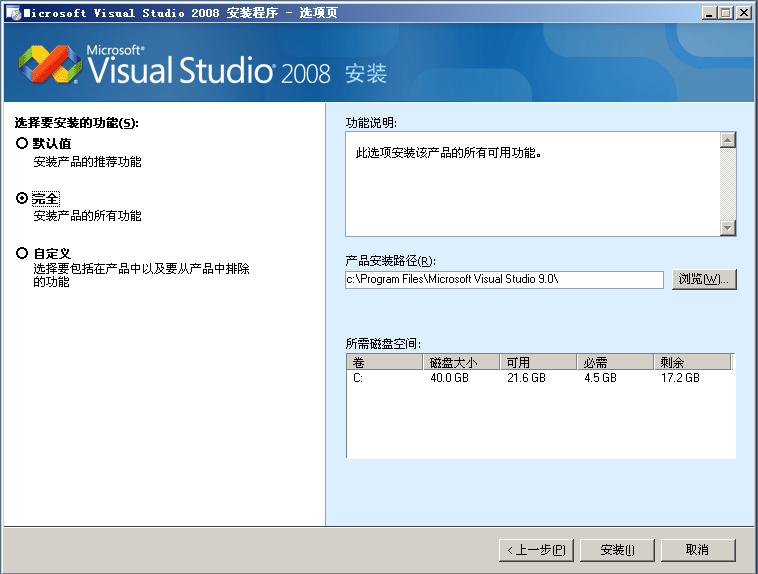Select the 完全 installation option

22,198
